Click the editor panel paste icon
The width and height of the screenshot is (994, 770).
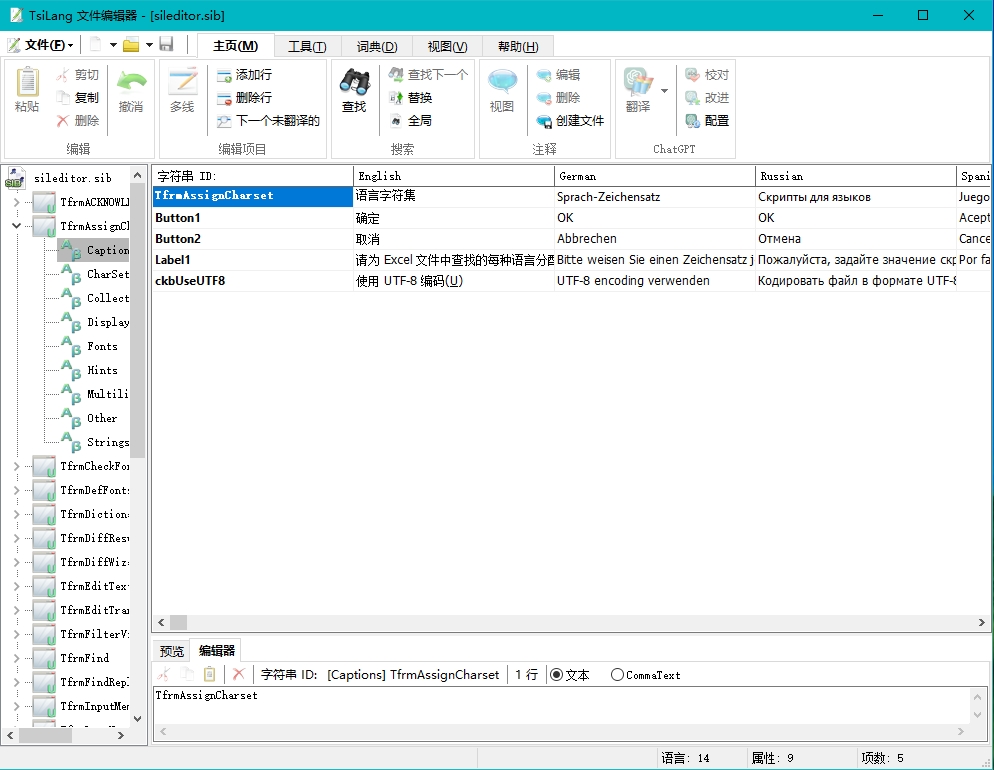click(x=210, y=674)
